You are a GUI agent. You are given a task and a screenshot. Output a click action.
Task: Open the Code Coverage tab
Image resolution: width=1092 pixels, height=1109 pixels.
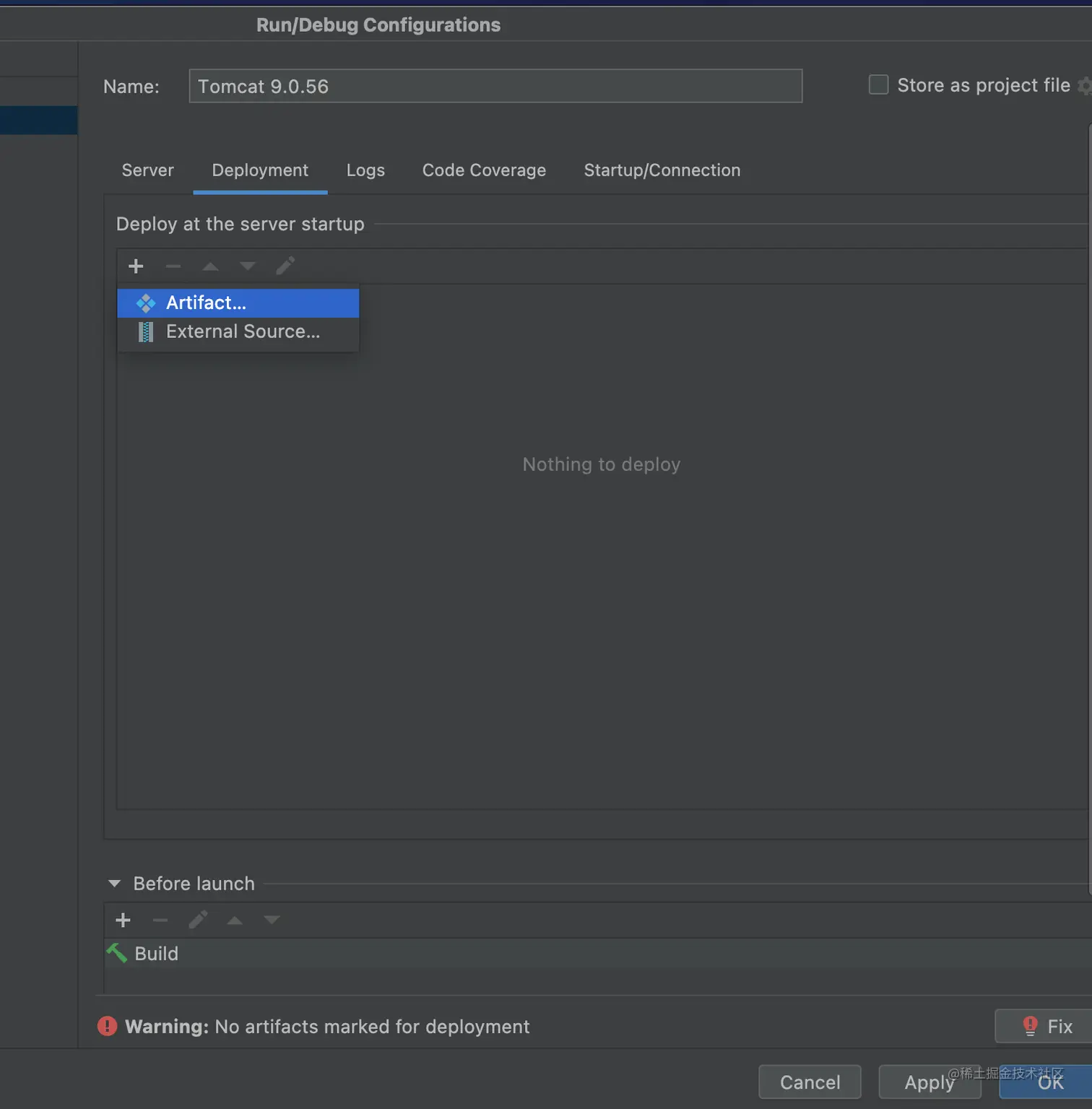point(484,170)
